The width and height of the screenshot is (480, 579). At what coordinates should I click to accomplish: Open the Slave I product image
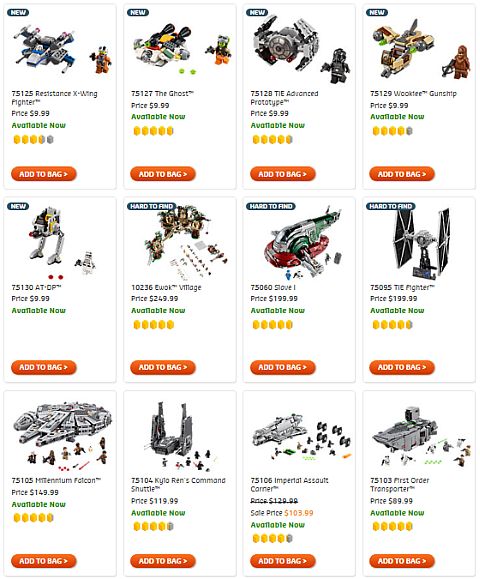[x=303, y=242]
